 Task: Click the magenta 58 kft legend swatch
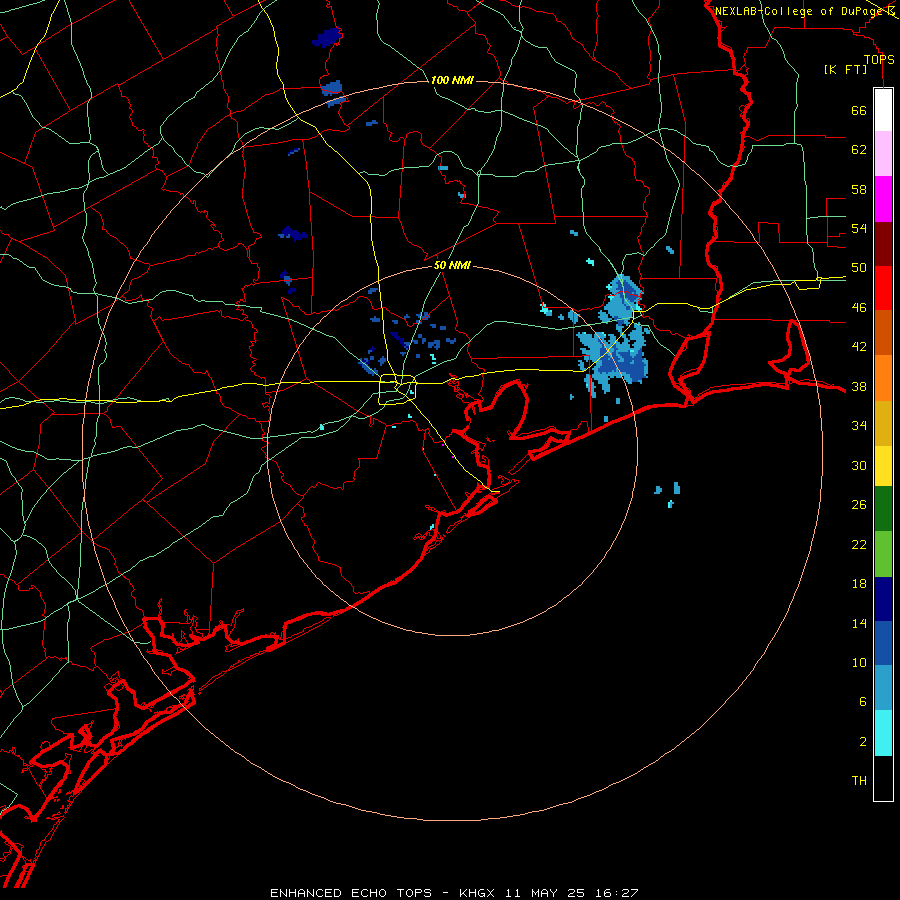click(883, 199)
